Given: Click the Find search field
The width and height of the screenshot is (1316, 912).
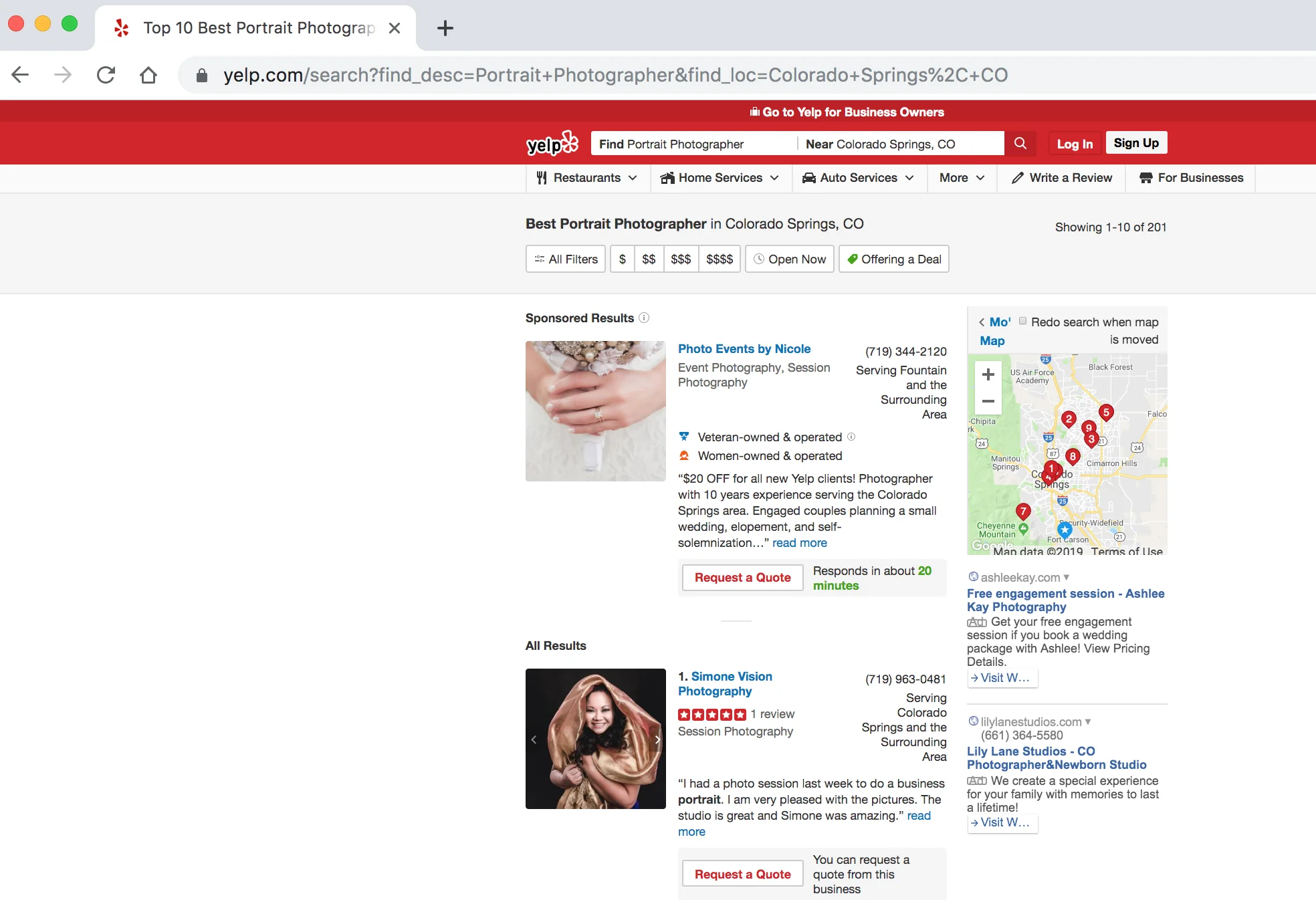Looking at the screenshot, I should point(693,144).
